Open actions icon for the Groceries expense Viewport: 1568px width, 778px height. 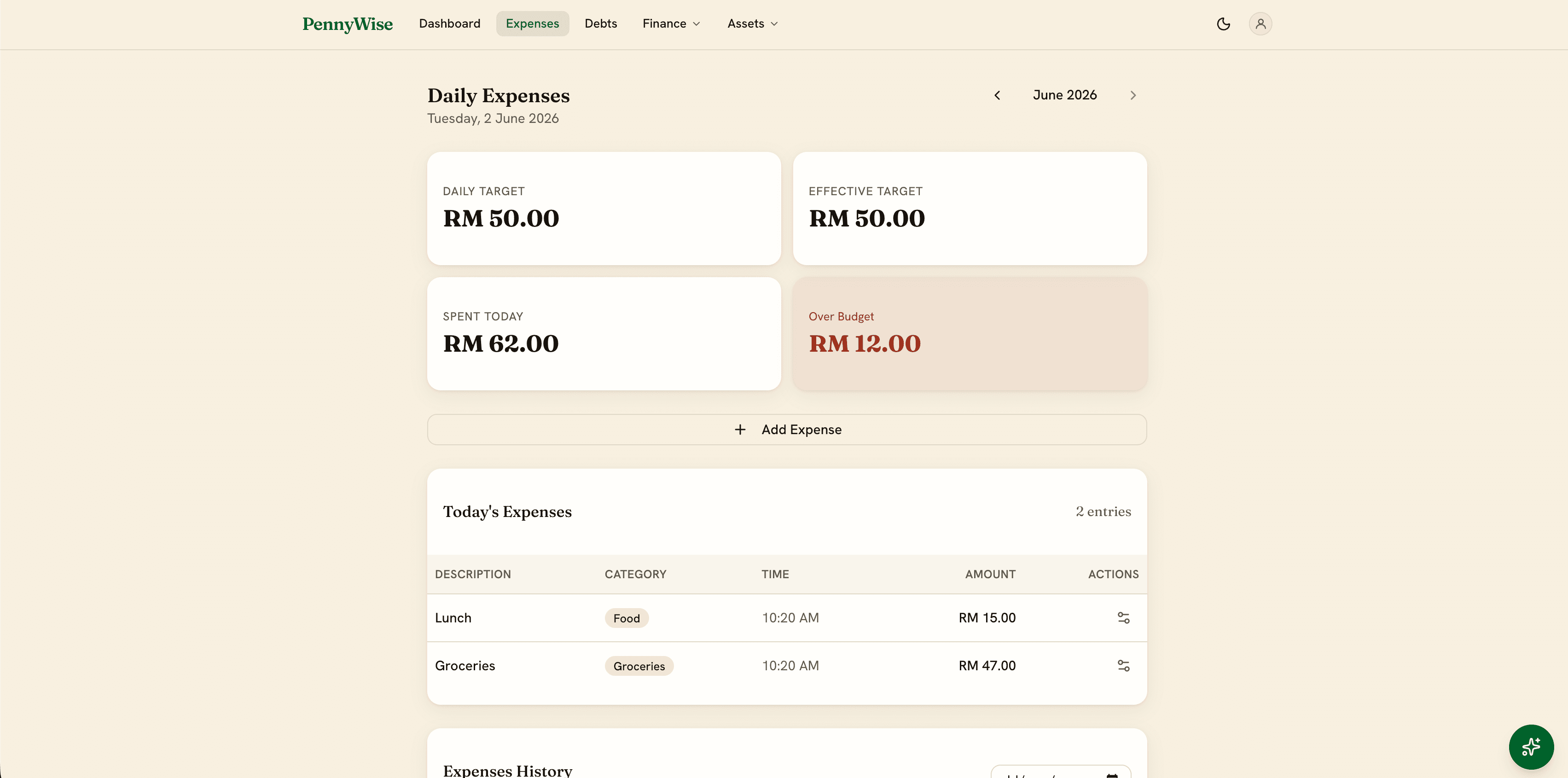[x=1123, y=665]
